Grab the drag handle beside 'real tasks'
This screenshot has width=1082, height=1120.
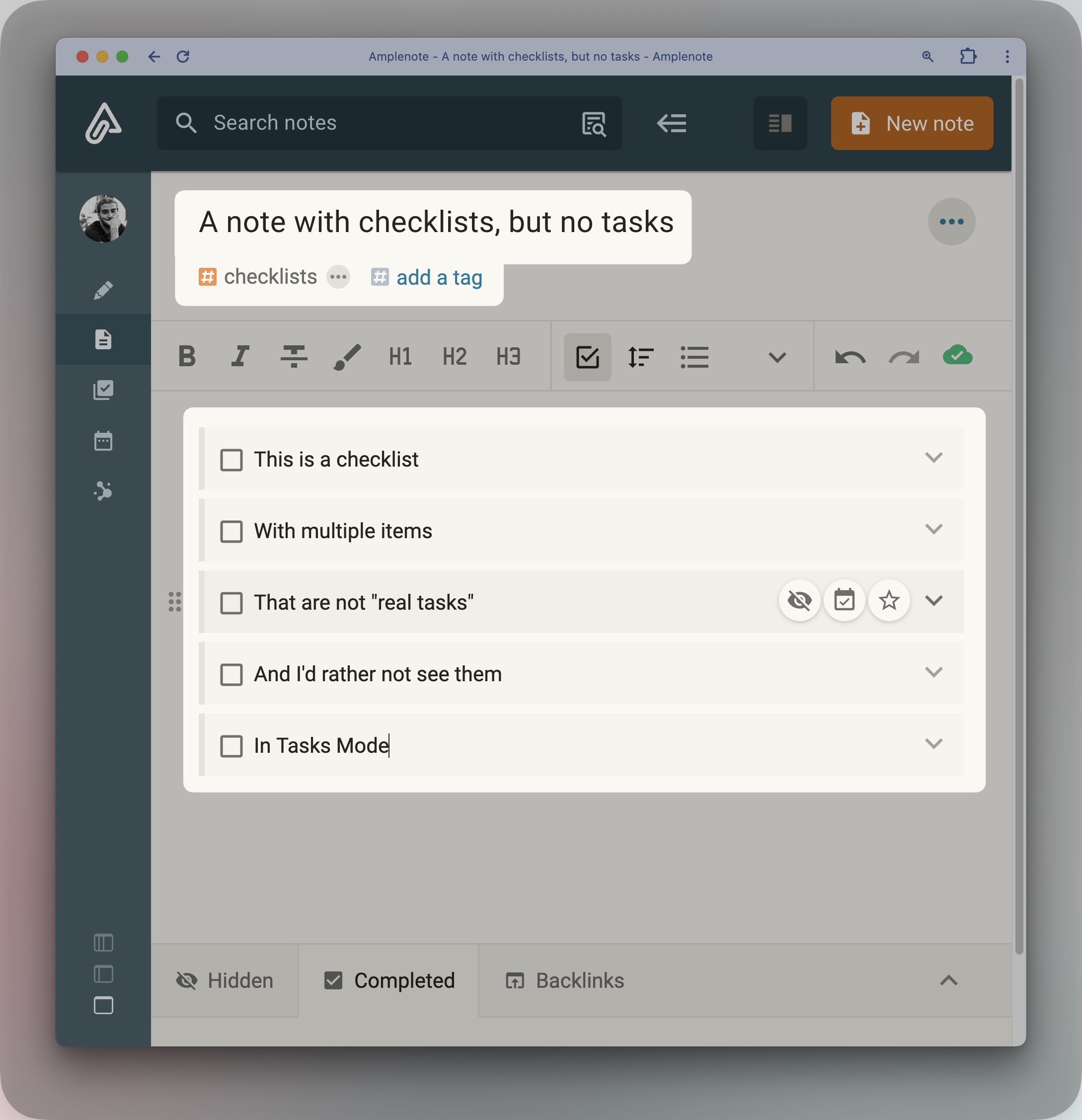click(x=175, y=602)
